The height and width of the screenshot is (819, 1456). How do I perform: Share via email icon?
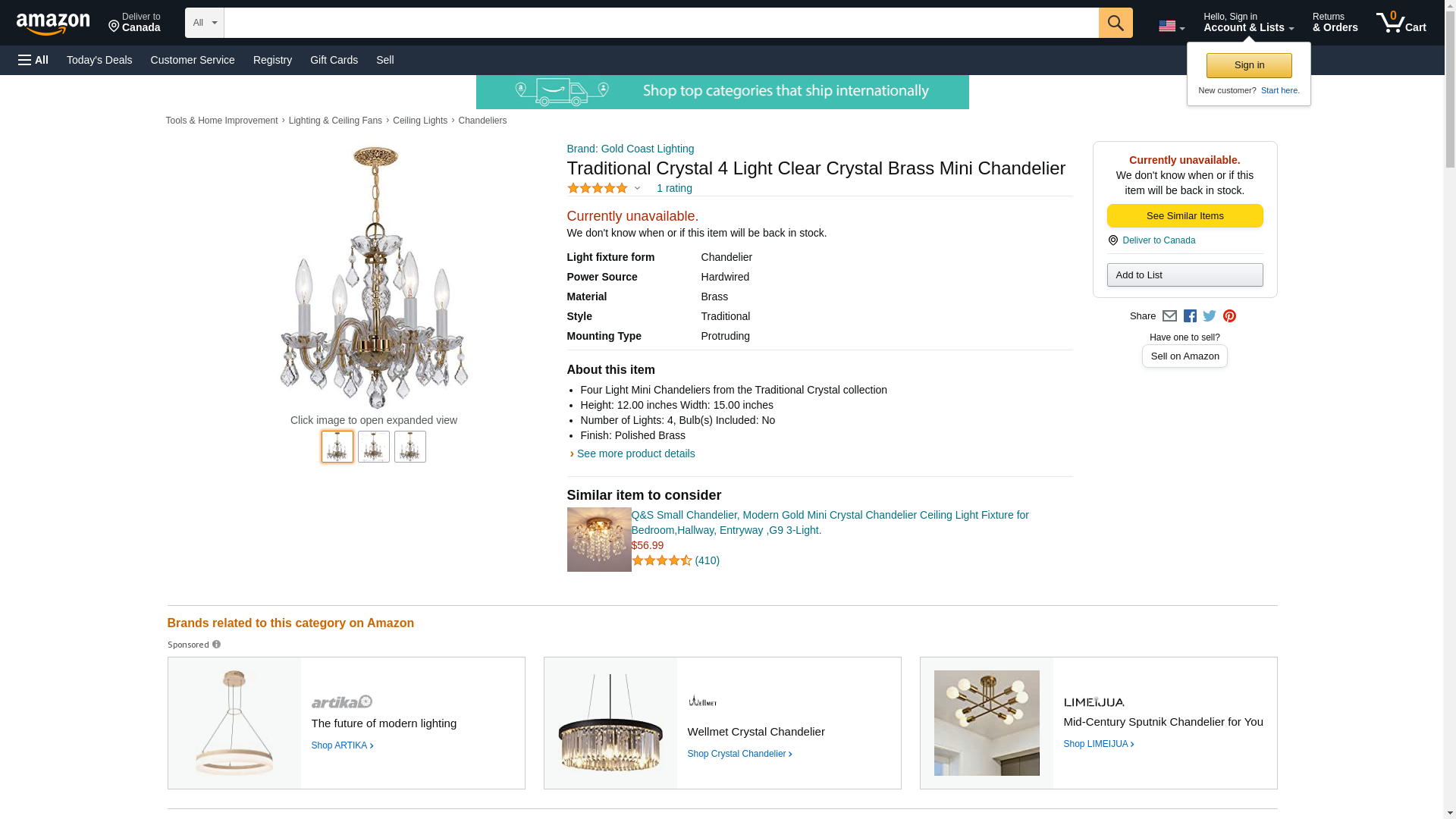click(x=1169, y=316)
